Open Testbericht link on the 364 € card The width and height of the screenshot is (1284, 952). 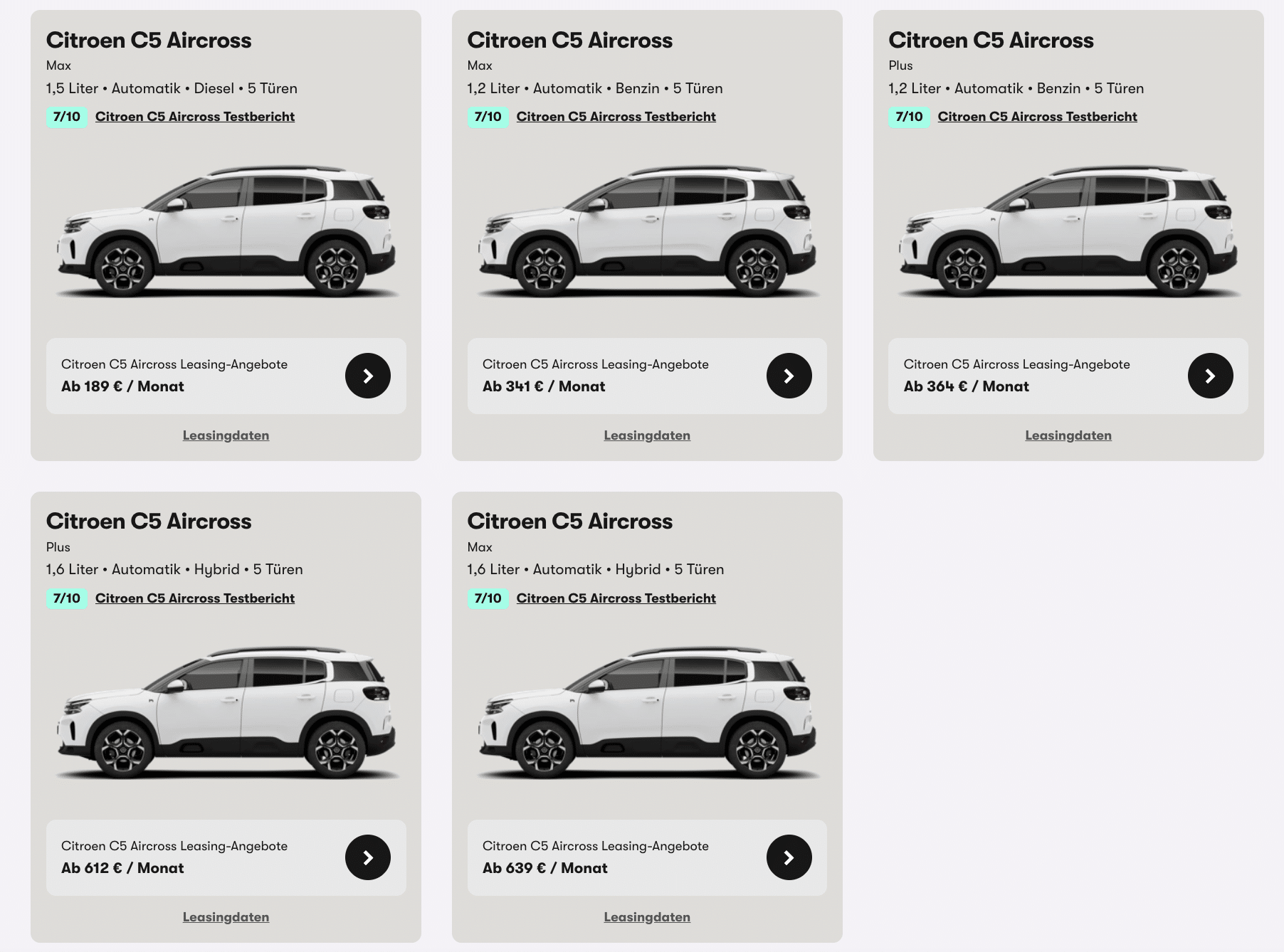1037,117
